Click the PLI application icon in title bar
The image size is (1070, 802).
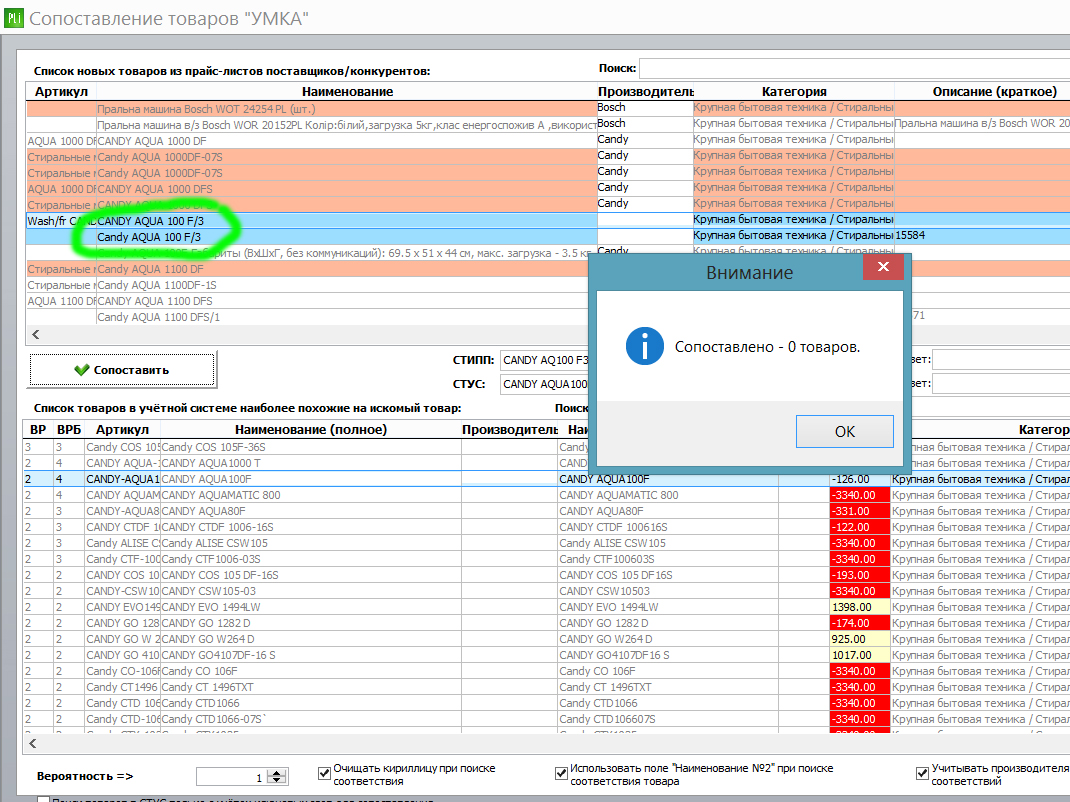(x=14, y=17)
